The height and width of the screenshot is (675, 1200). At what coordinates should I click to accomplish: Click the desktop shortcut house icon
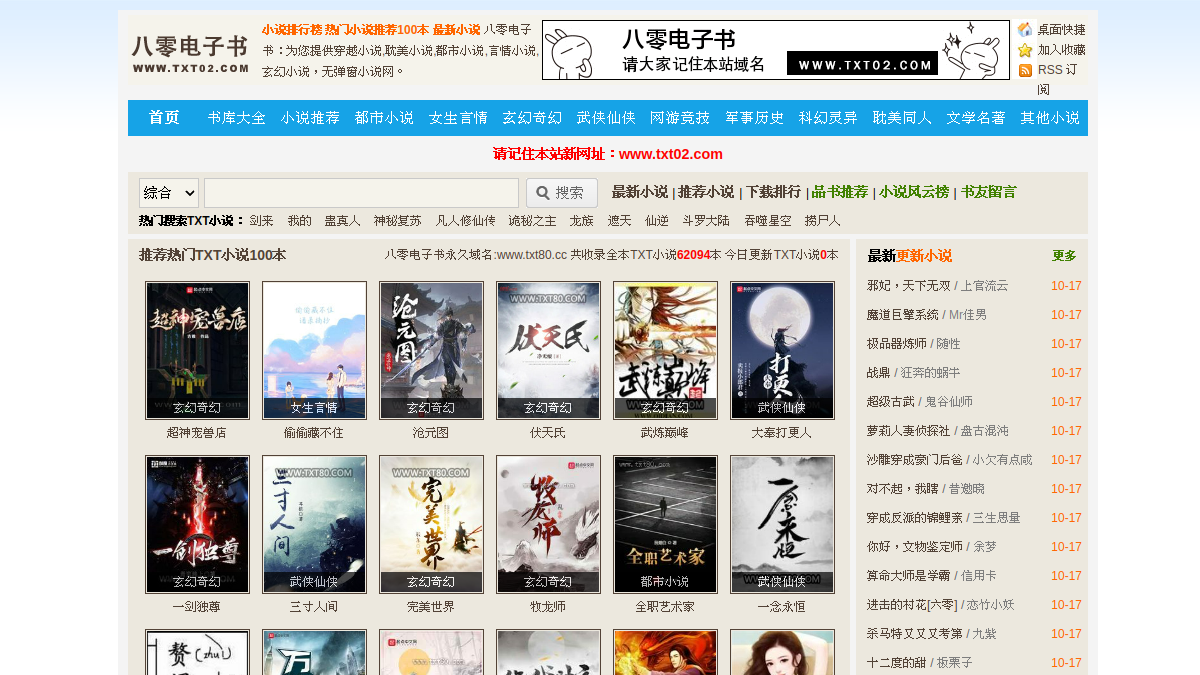click(1025, 30)
